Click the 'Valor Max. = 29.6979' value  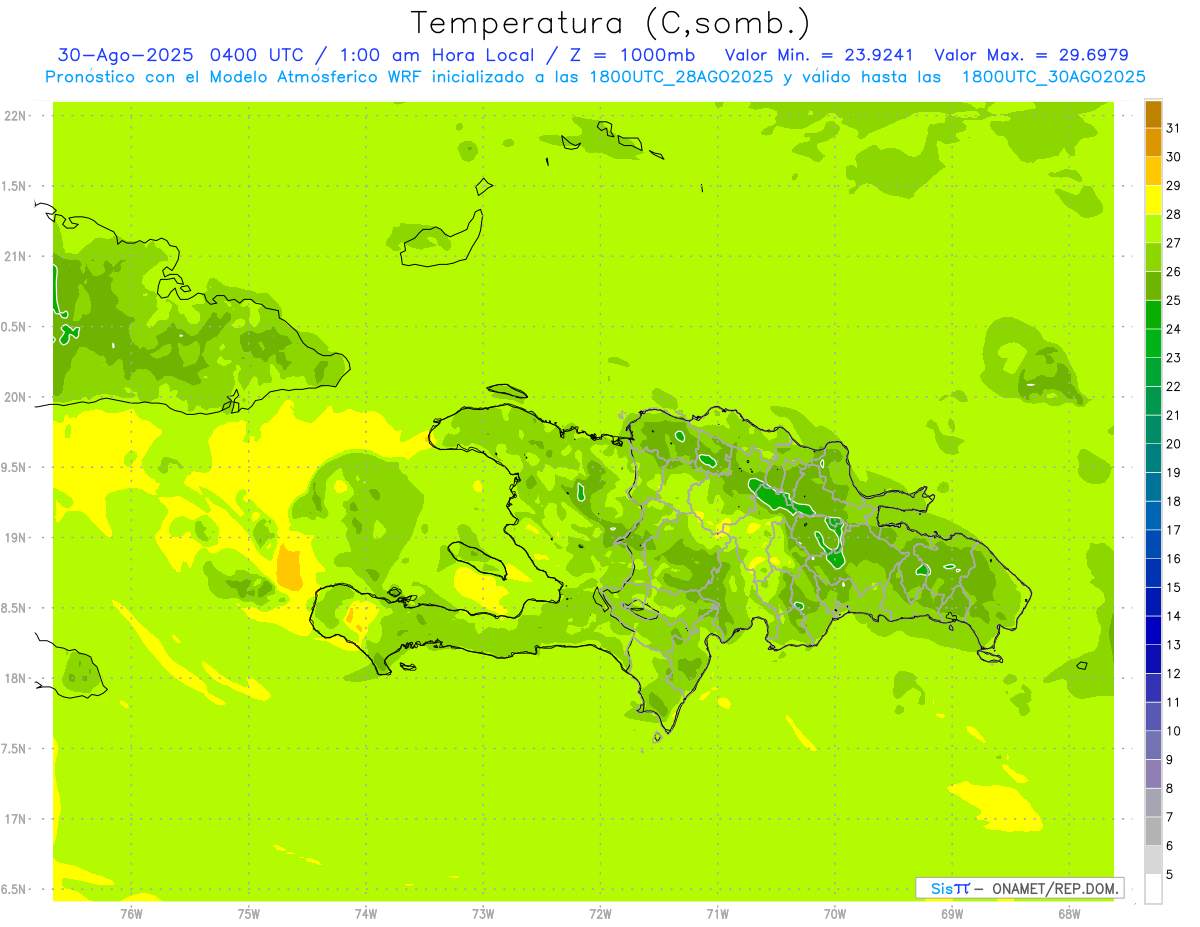(x=1032, y=55)
